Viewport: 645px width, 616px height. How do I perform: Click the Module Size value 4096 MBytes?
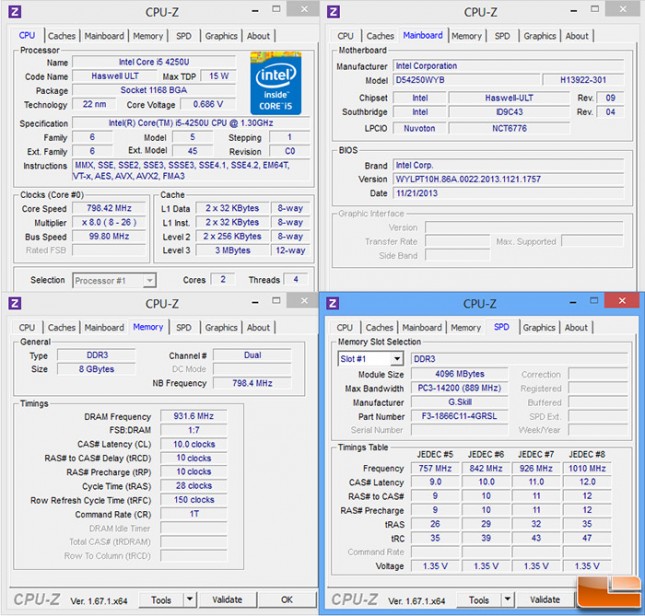pyautogui.click(x=459, y=374)
